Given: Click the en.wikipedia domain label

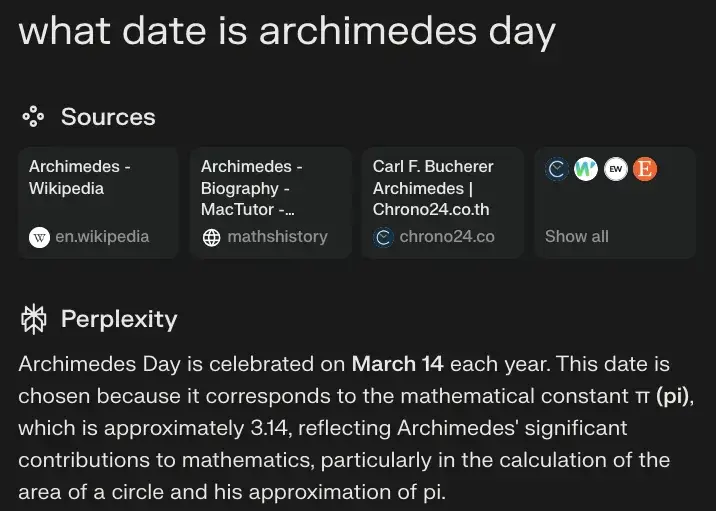Looking at the screenshot, I should 102,237.
